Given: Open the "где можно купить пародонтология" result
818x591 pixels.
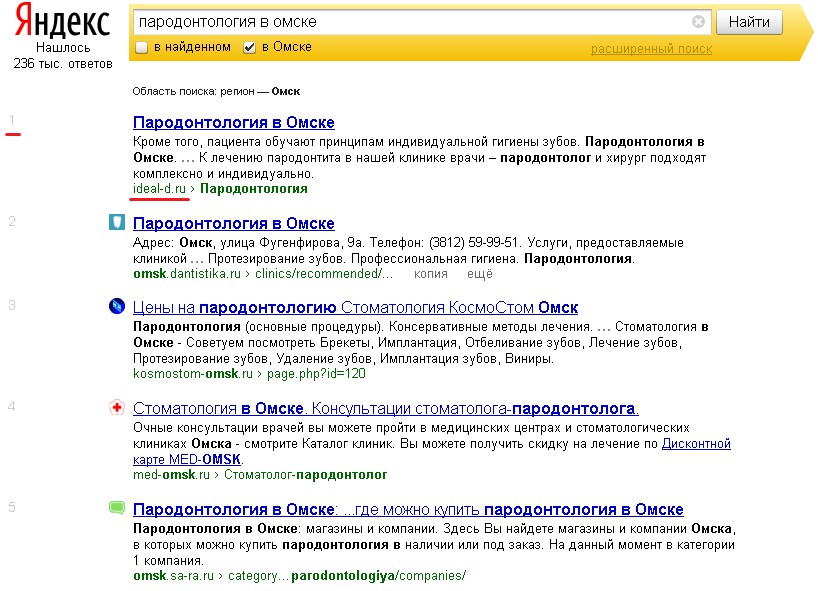Looking at the screenshot, I should [408, 510].
